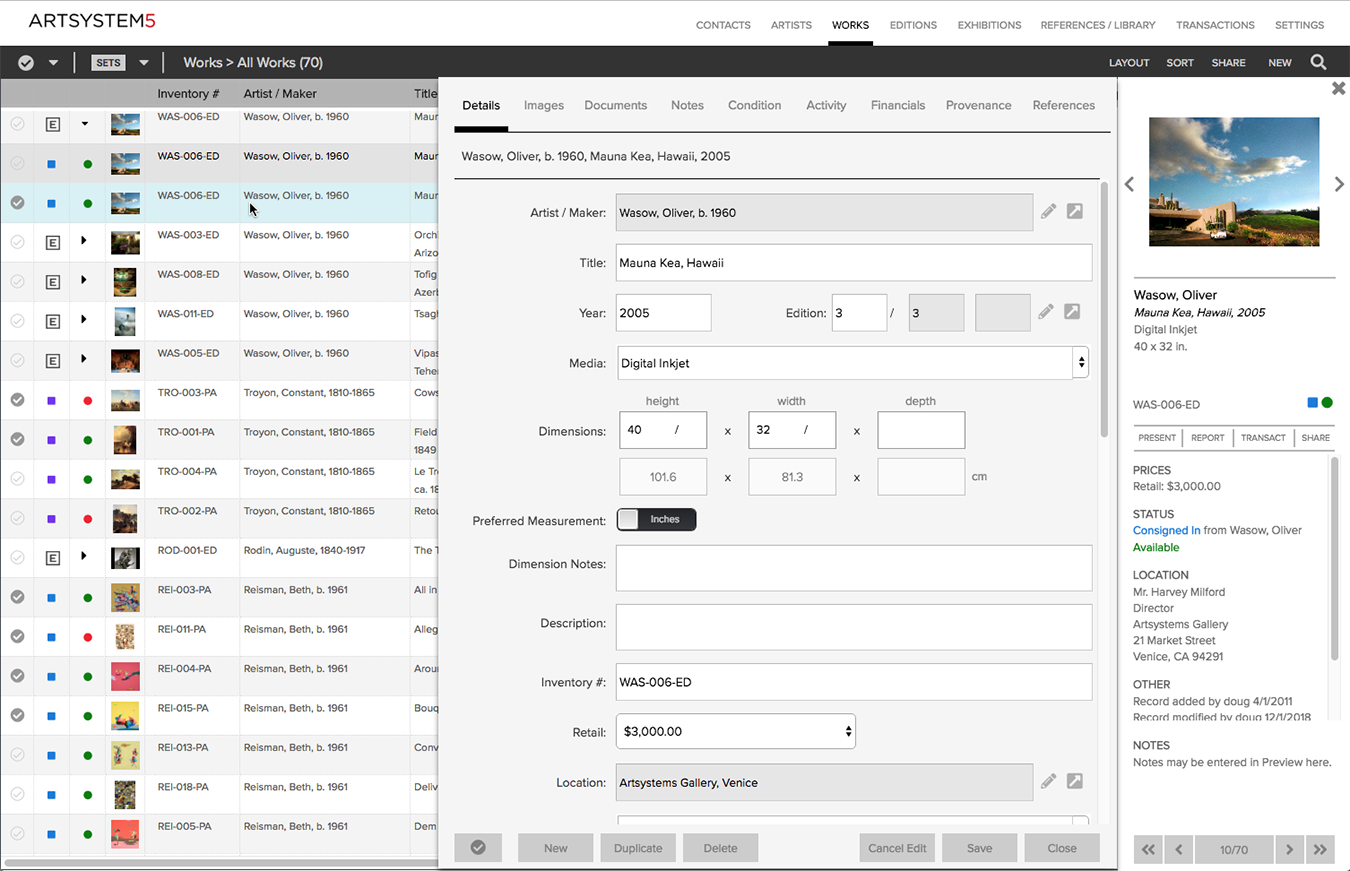This screenshot has width=1350, height=871.
Task: Show next image using right chevron in preview
Action: point(1339,184)
